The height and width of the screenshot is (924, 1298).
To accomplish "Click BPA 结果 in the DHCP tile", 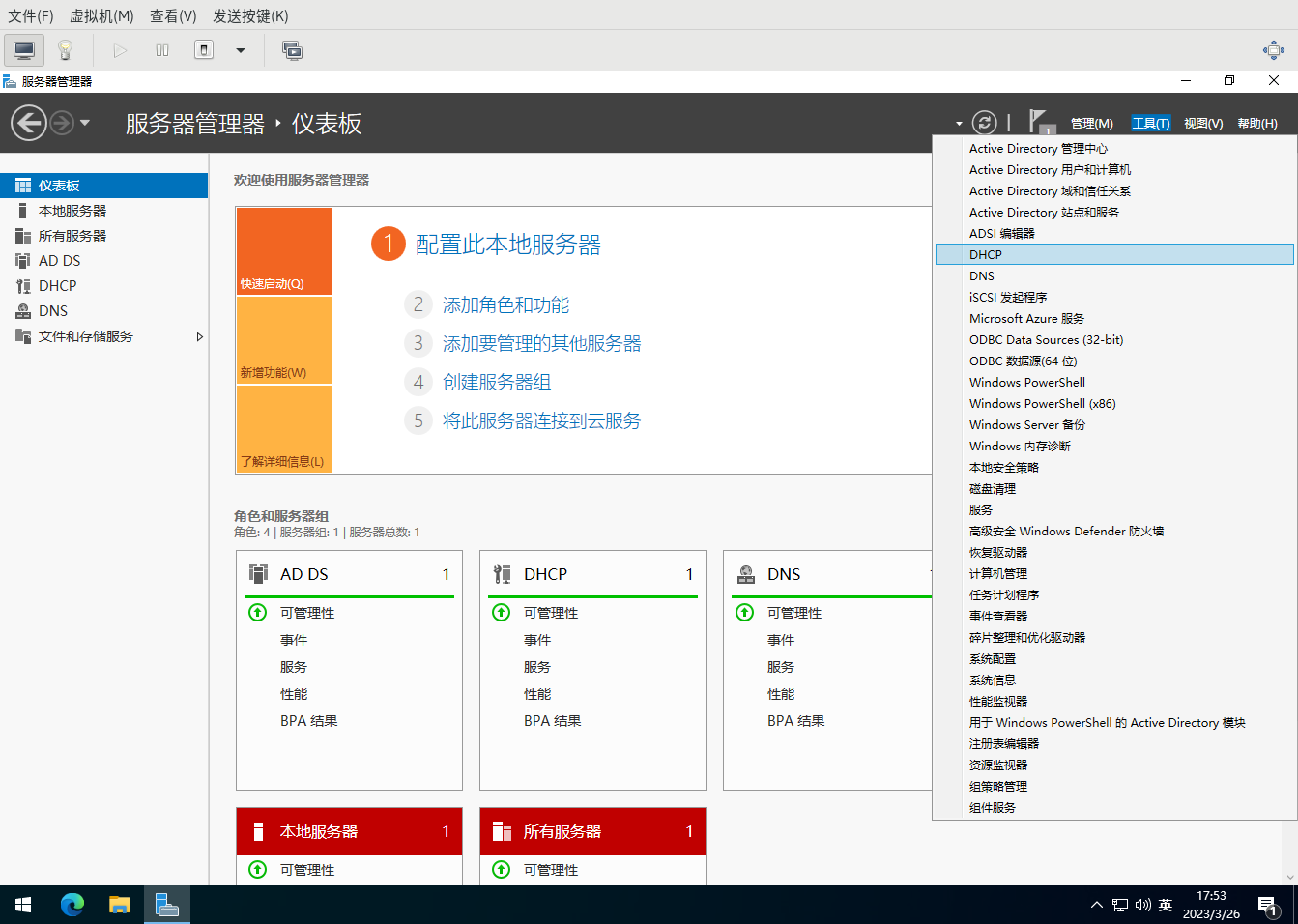I will (x=553, y=721).
